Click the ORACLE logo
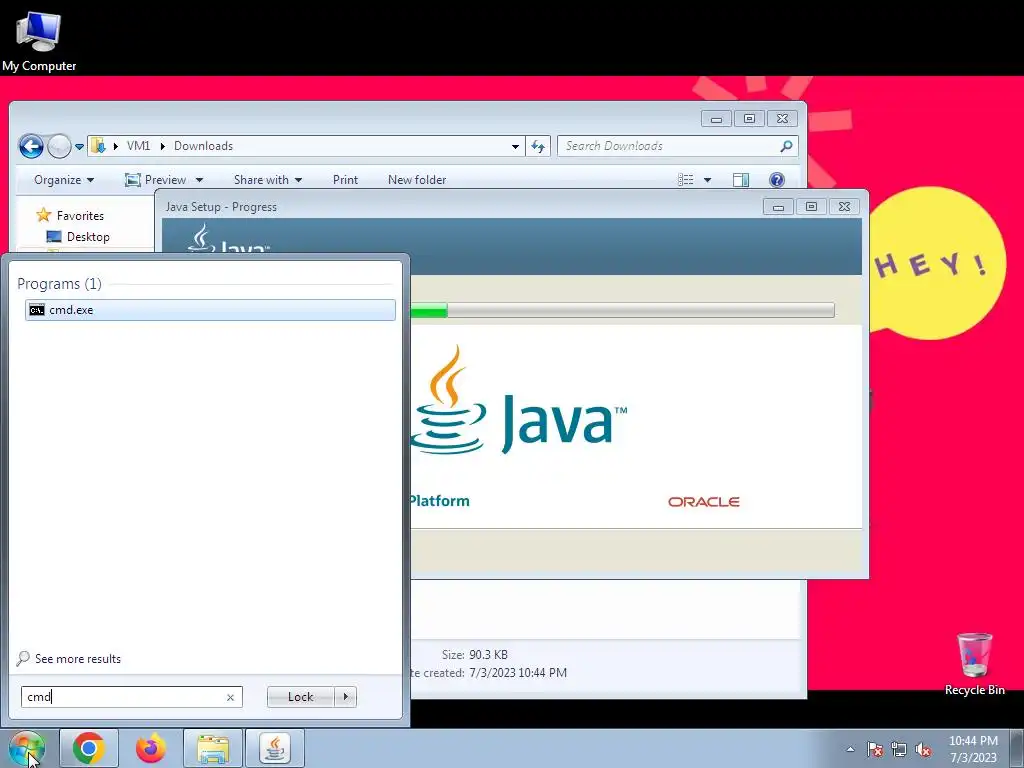The height and width of the screenshot is (768, 1024). (703, 502)
